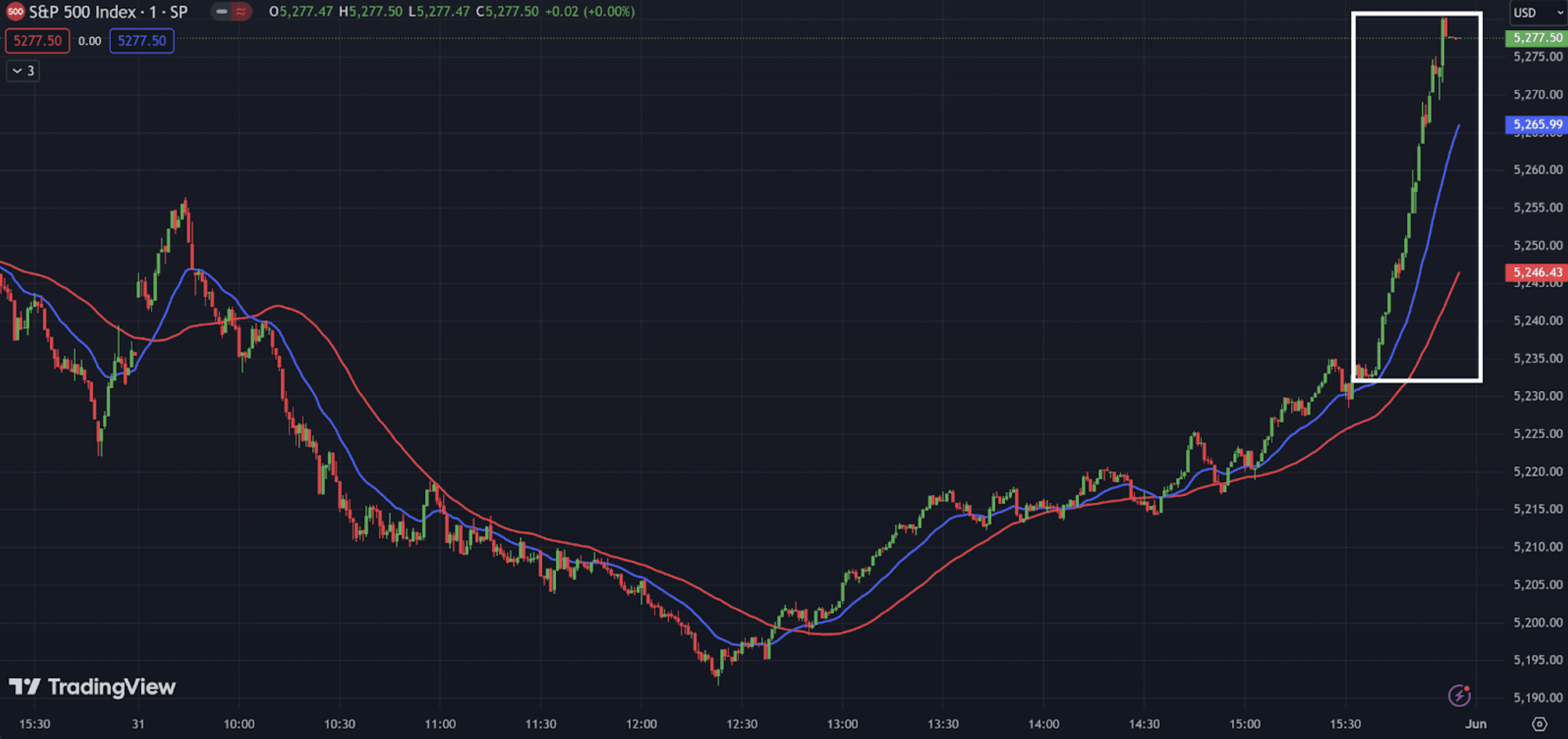Click the TradingView logo watermark
The height and width of the screenshot is (739, 1568).
(x=92, y=688)
